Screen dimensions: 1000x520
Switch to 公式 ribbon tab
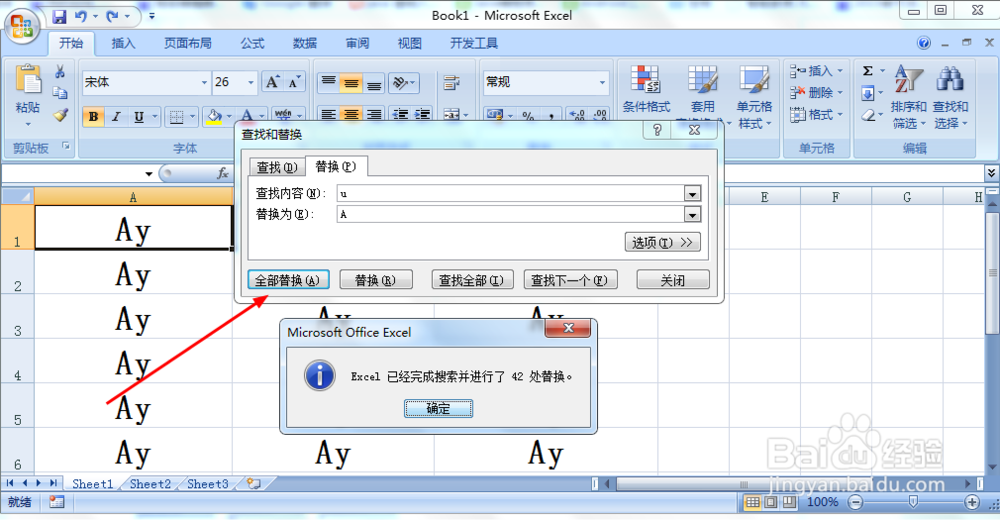tap(252, 43)
